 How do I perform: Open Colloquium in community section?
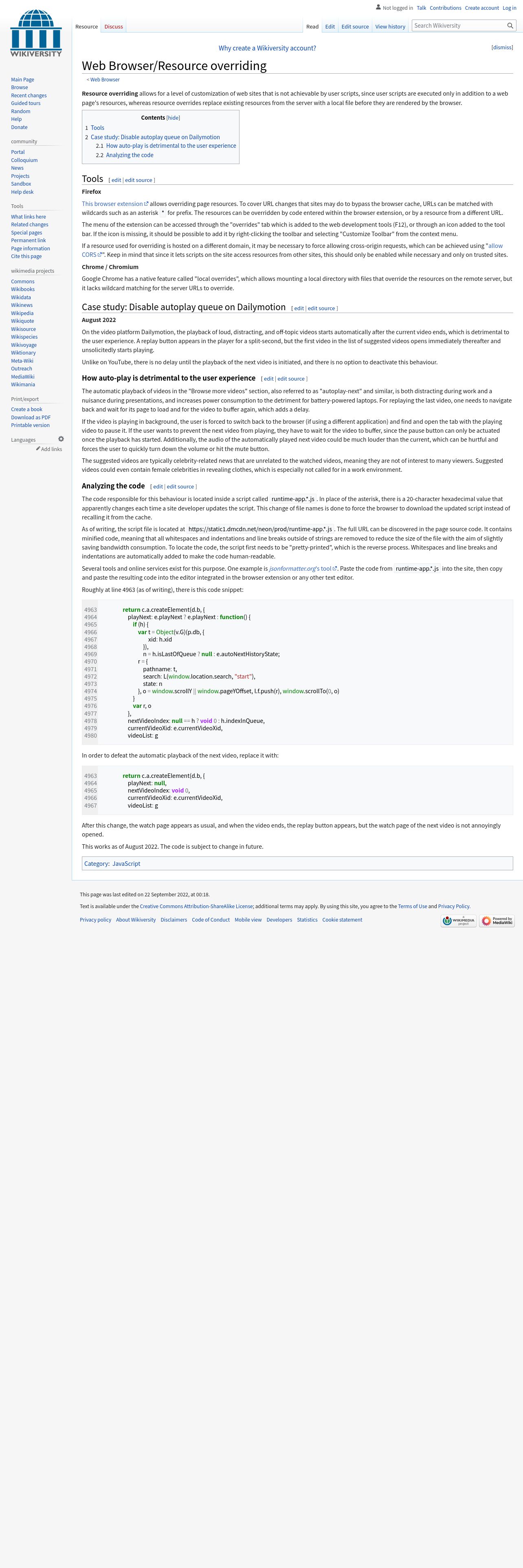click(x=24, y=160)
